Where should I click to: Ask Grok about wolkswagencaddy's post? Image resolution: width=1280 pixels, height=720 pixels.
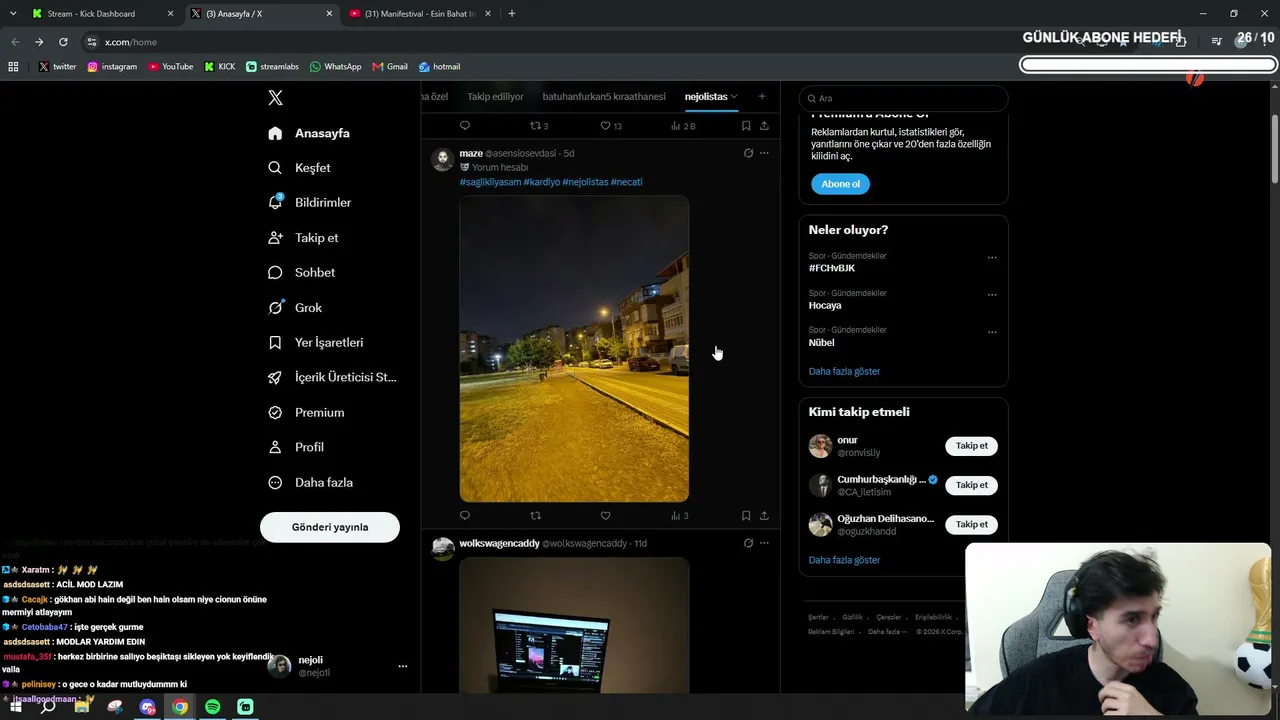pos(748,543)
